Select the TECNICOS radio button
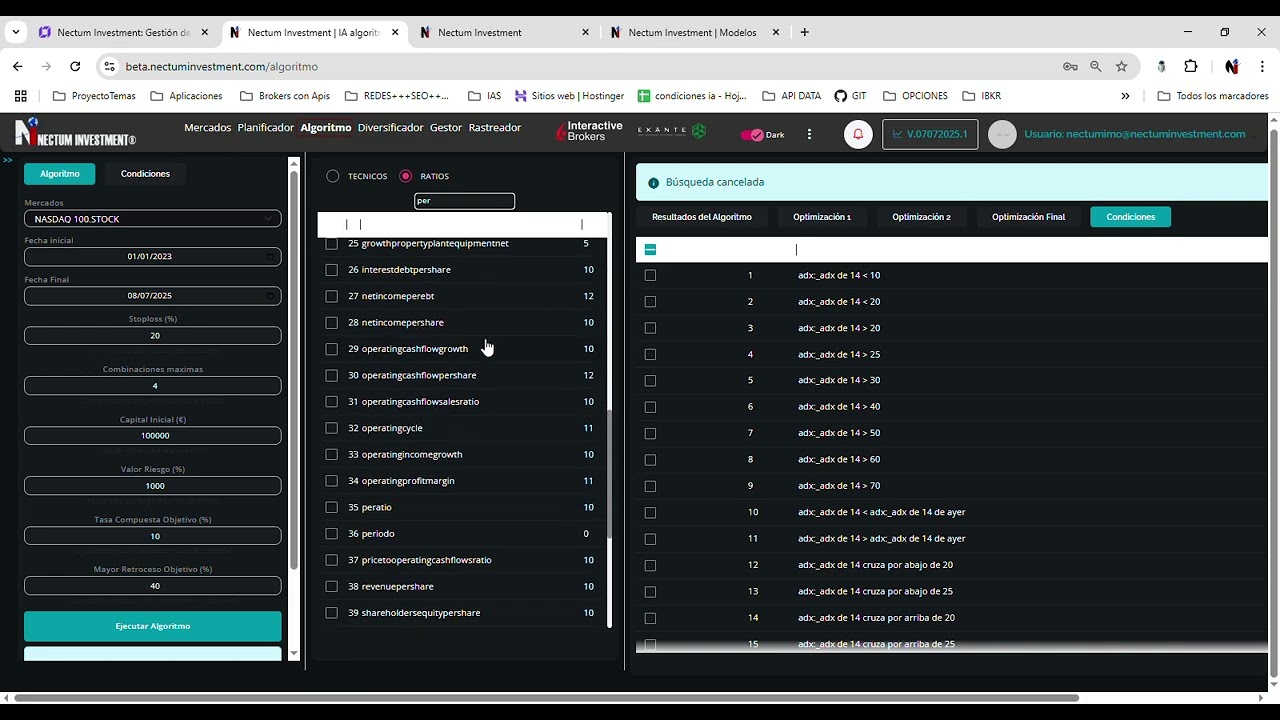Image resolution: width=1280 pixels, height=720 pixels. (333, 176)
